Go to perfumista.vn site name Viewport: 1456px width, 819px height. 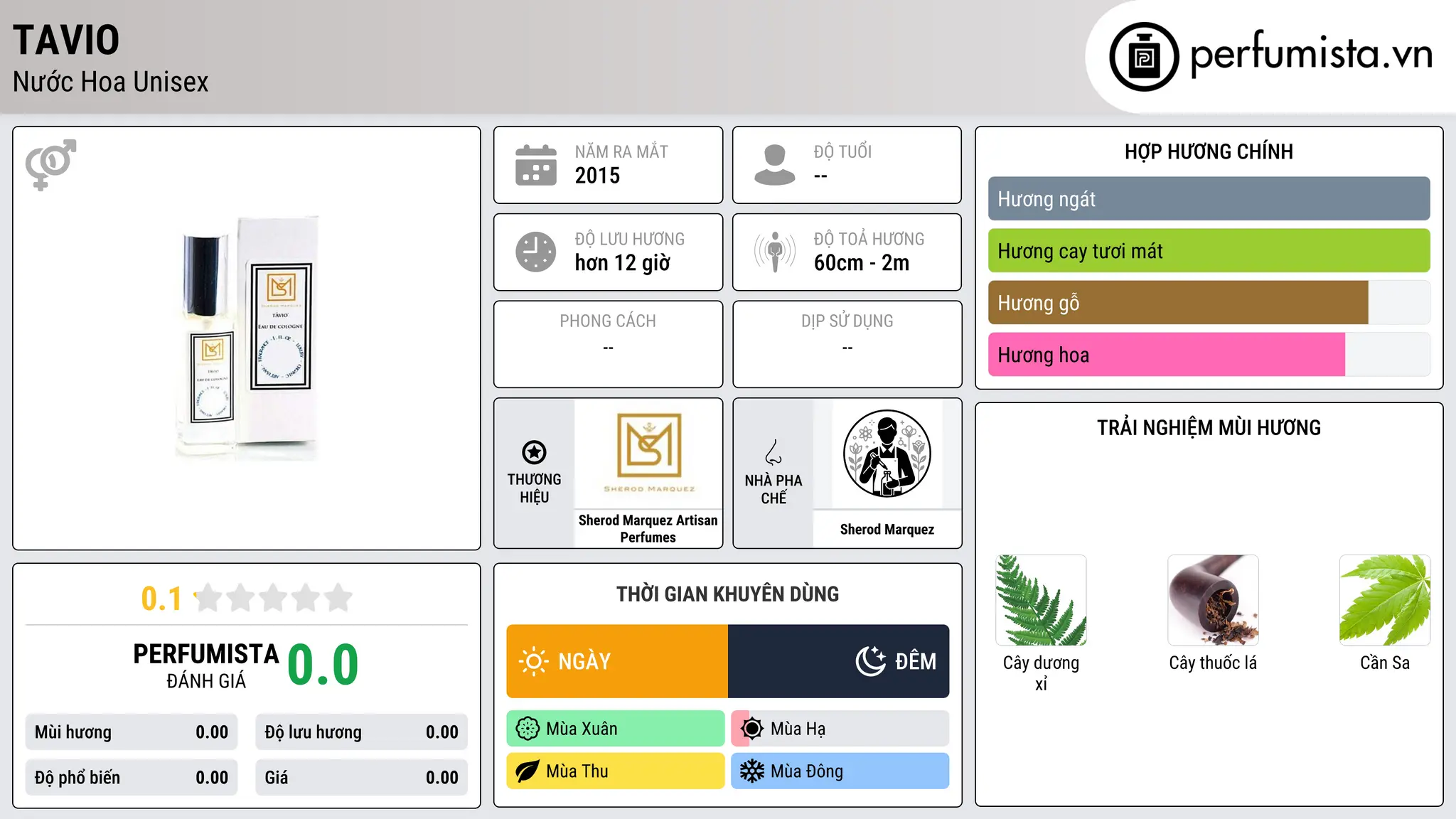[1311, 54]
